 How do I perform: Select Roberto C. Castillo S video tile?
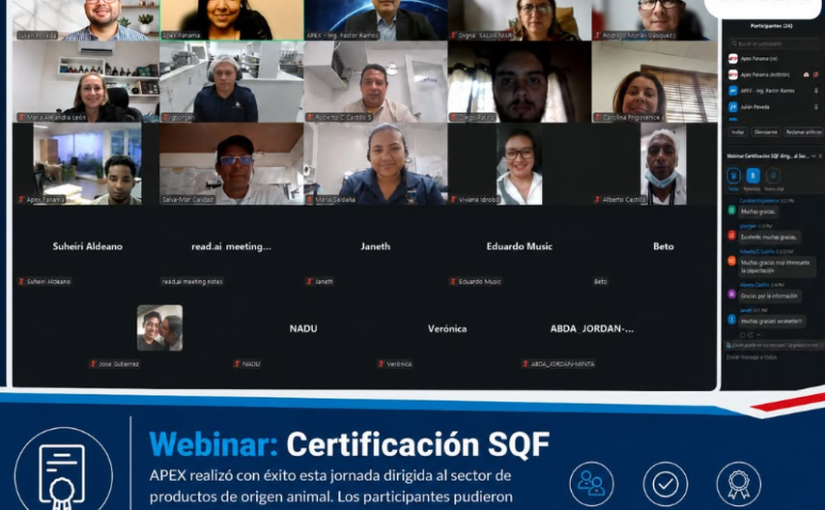pyautogui.click(x=376, y=82)
